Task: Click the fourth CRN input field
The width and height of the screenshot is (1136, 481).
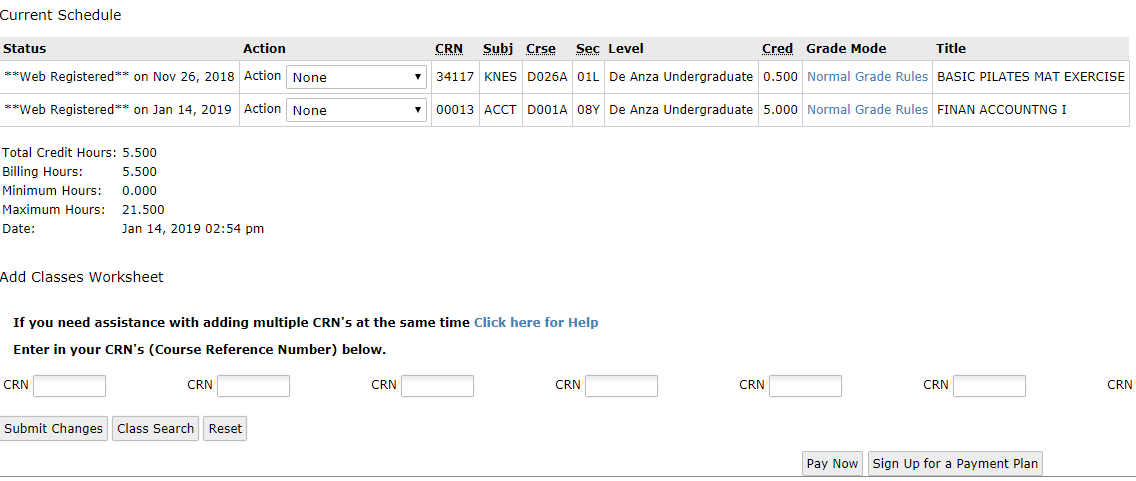Action: [621, 385]
